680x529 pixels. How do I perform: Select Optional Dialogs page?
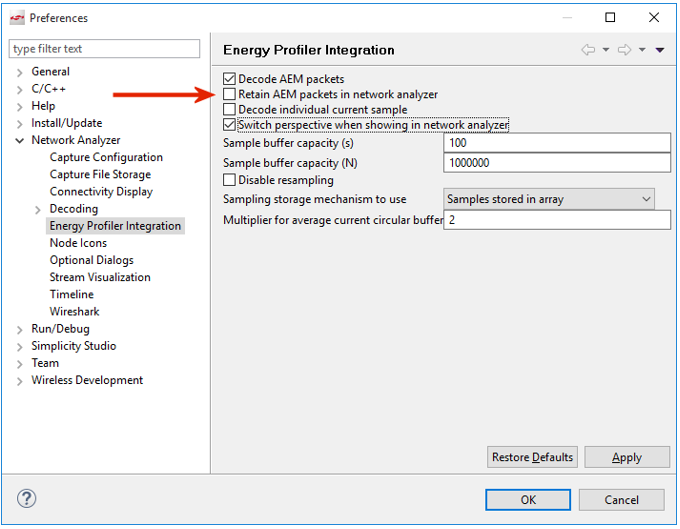coord(92,260)
